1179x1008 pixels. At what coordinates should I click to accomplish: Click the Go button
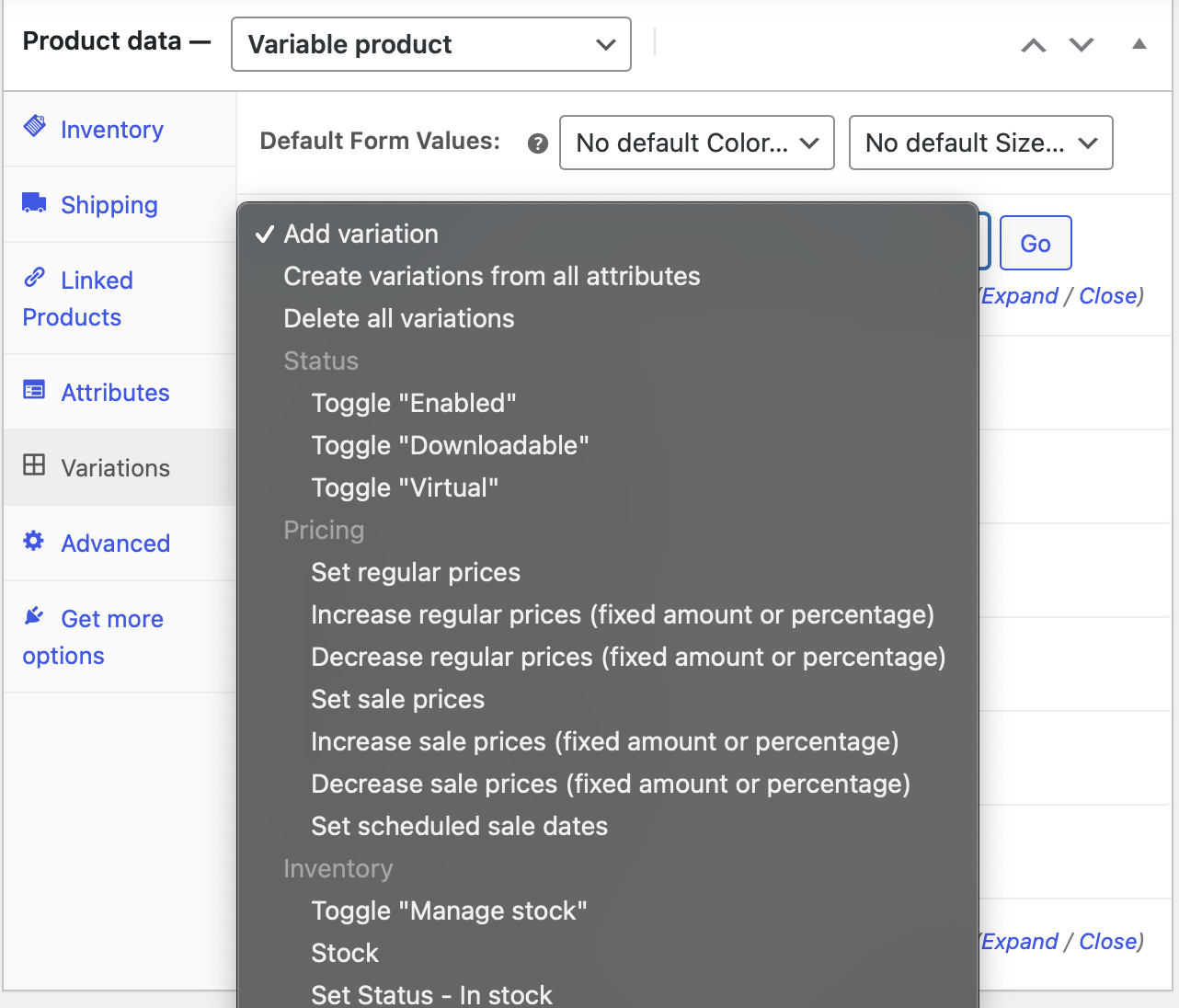(1036, 243)
